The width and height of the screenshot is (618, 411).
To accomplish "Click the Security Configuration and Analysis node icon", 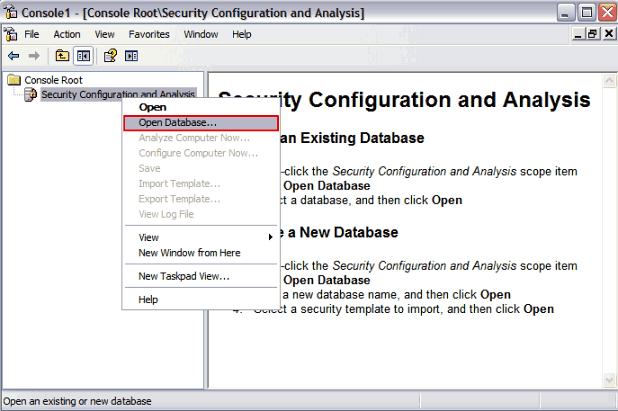I will click(30, 95).
